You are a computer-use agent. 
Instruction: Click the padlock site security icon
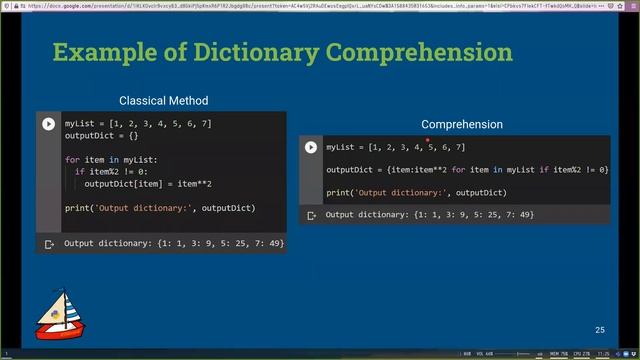[x=16, y=6]
